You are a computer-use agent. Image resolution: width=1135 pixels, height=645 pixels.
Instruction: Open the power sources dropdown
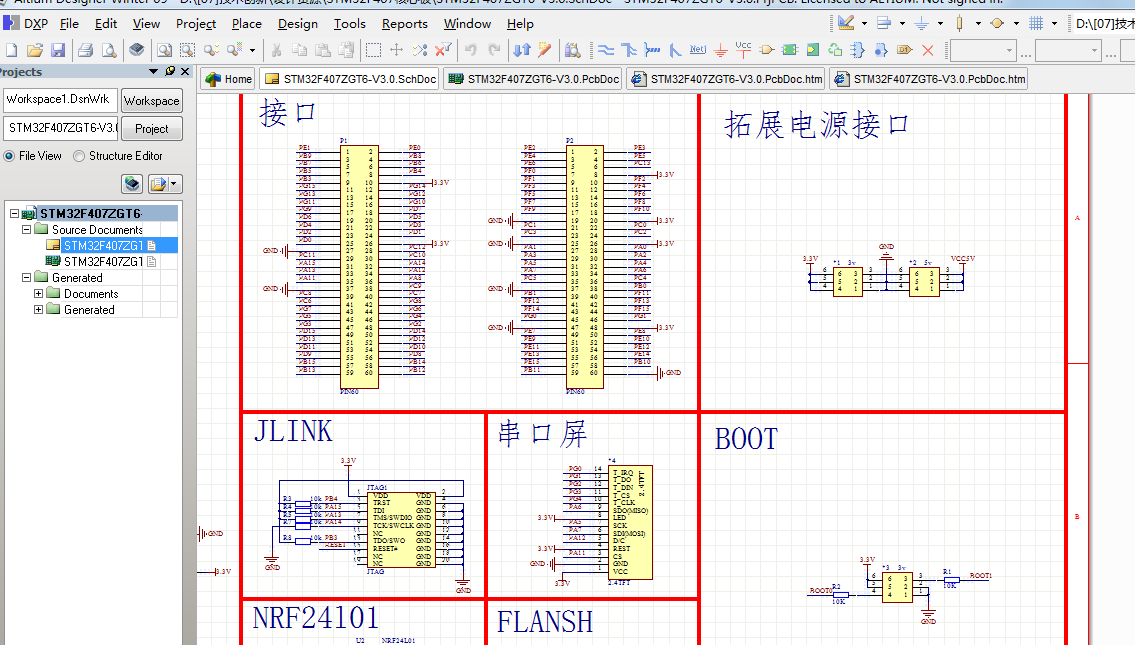(x=940, y=23)
